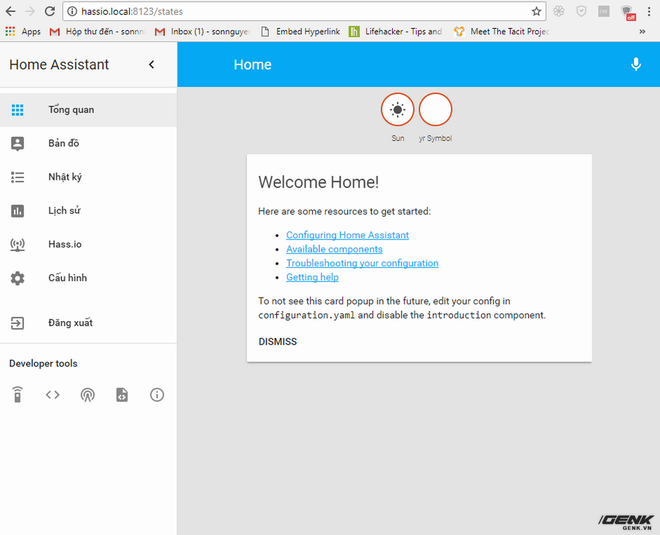
Task: Open the Configuring Home Assistant link
Action: (x=347, y=235)
